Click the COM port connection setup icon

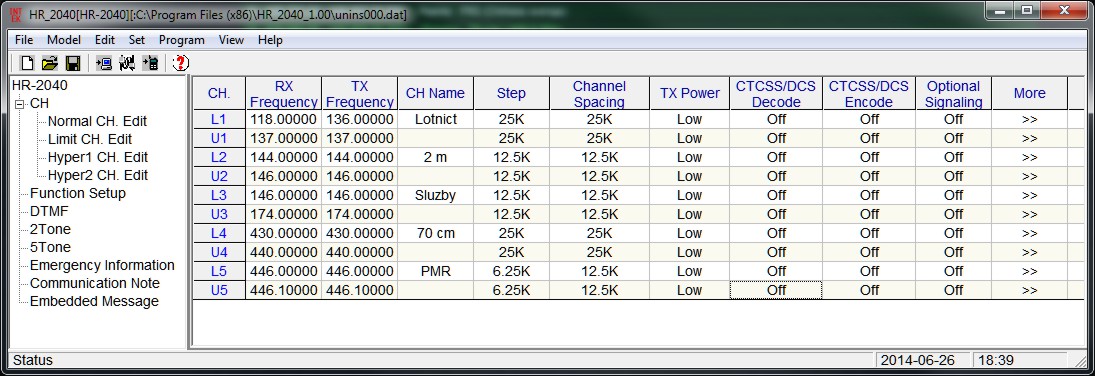click(x=127, y=63)
